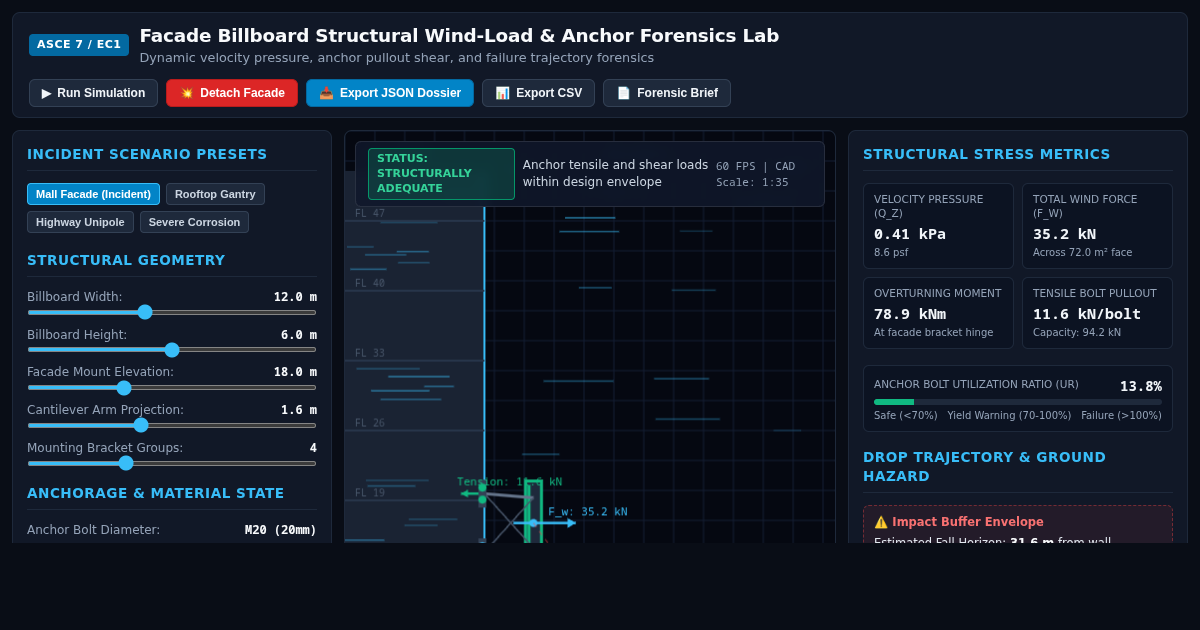The height and width of the screenshot is (630, 1200).
Task: Click the Billboard Width 12.0 m value
Action: point(295,297)
